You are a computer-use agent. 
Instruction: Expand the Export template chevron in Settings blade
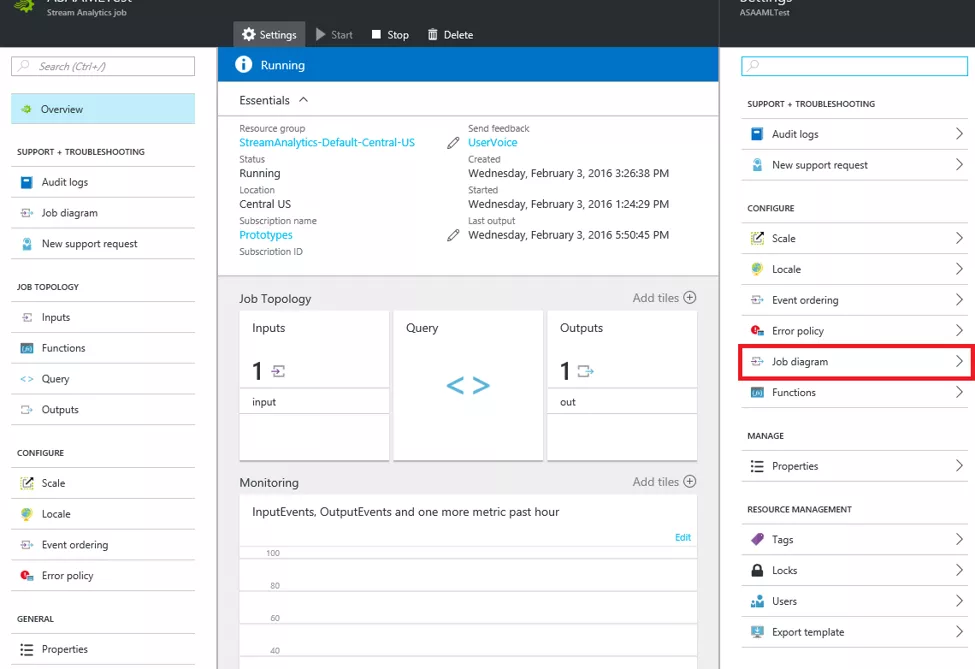click(x=959, y=632)
